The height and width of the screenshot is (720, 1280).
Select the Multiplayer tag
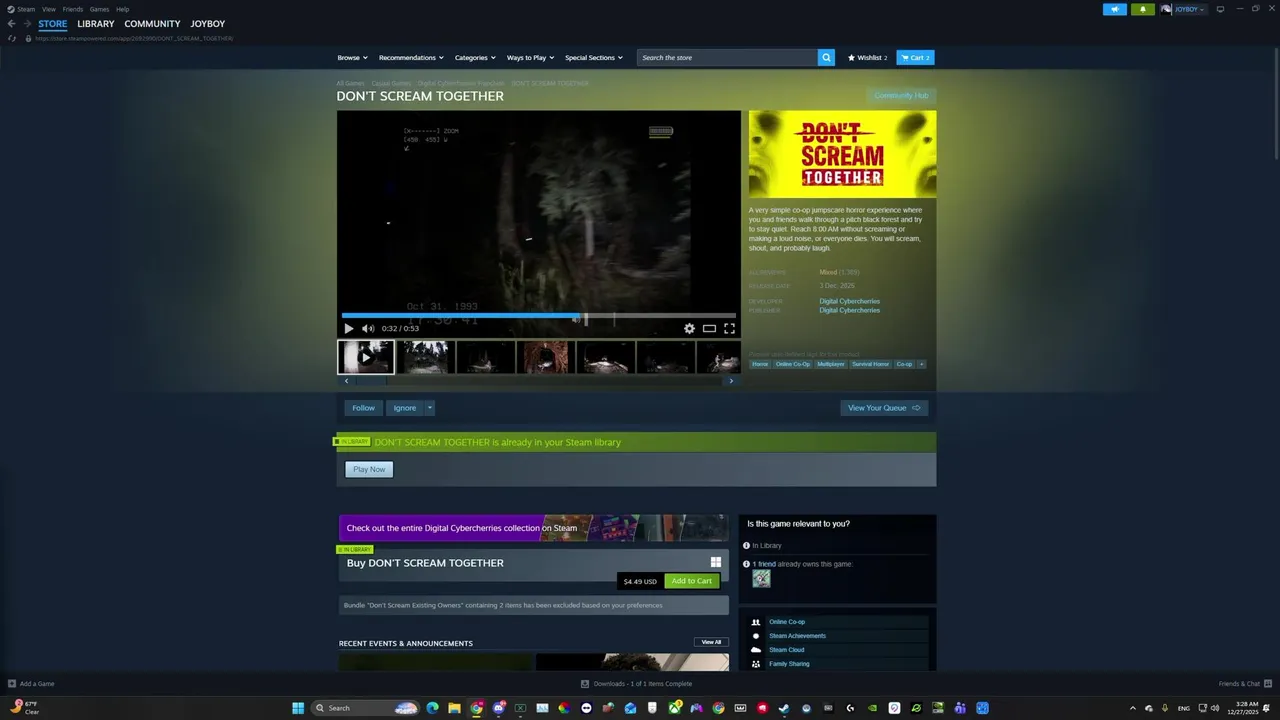[831, 364]
